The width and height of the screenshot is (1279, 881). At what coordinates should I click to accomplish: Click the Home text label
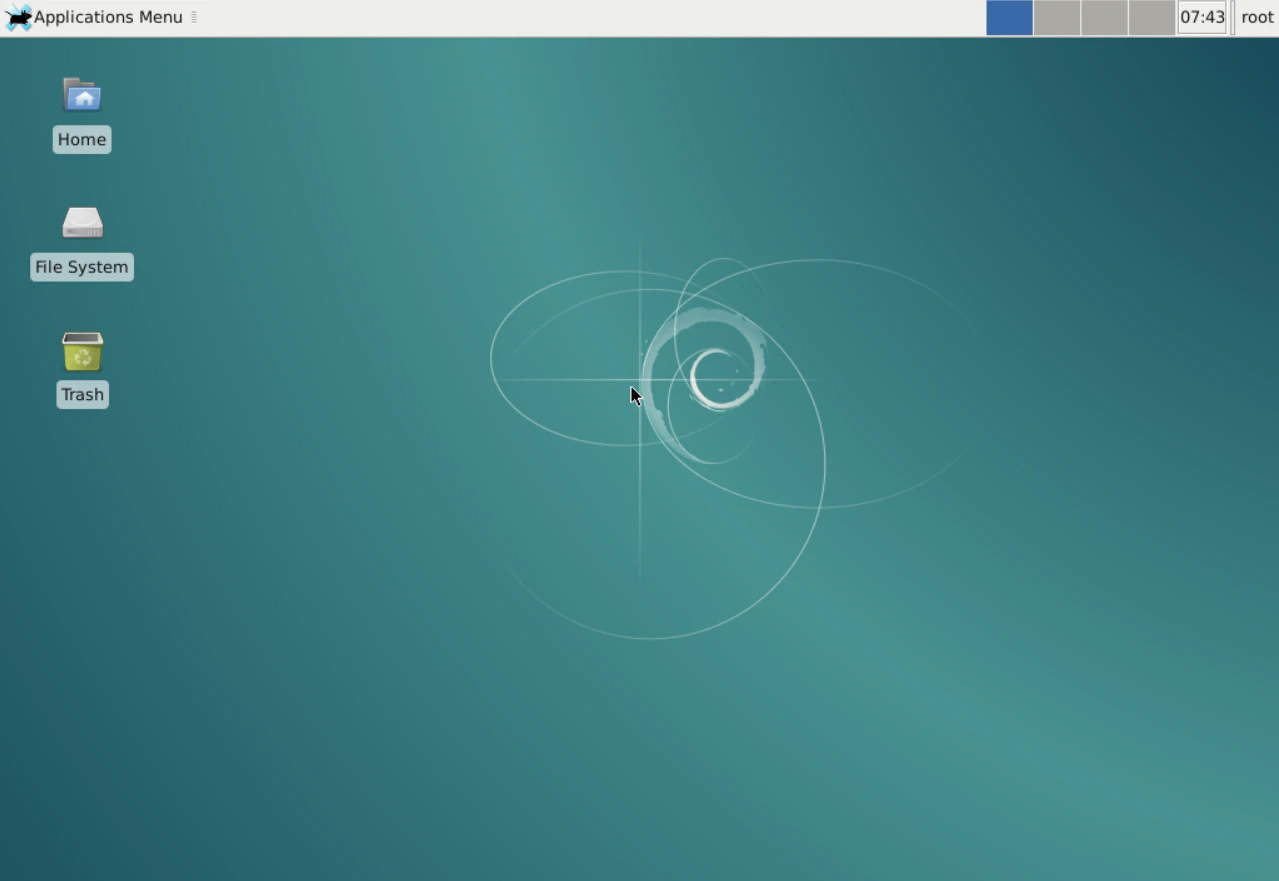pyautogui.click(x=81, y=139)
